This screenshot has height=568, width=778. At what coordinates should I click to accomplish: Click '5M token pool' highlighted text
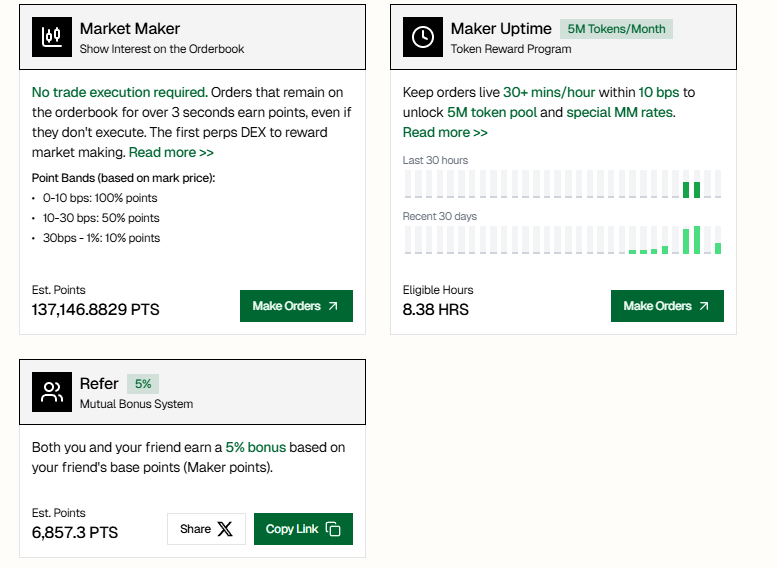(492, 112)
